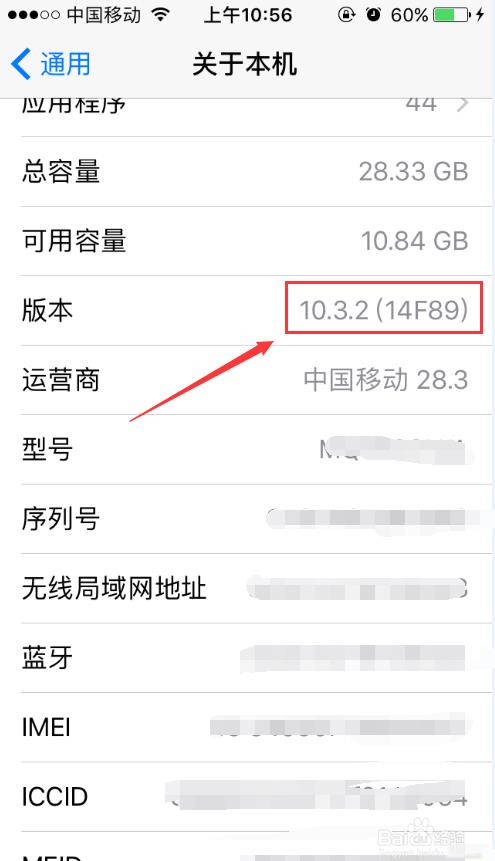Image resolution: width=495 pixels, height=861 pixels.
Task: Tap the 版本 10.3.2 (14F89) value
Action: pos(383,310)
